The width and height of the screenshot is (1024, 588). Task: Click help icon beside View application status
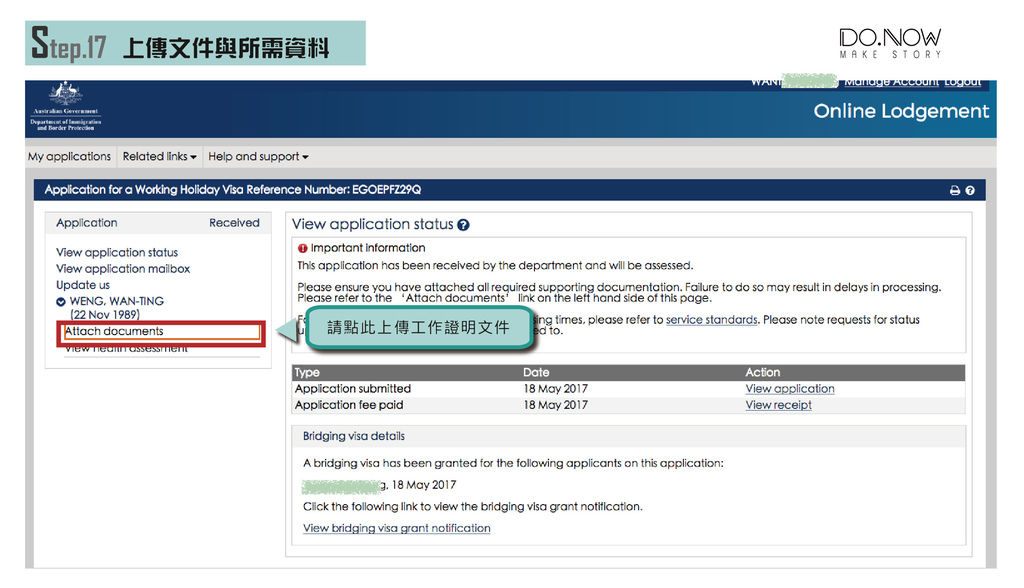point(463,225)
